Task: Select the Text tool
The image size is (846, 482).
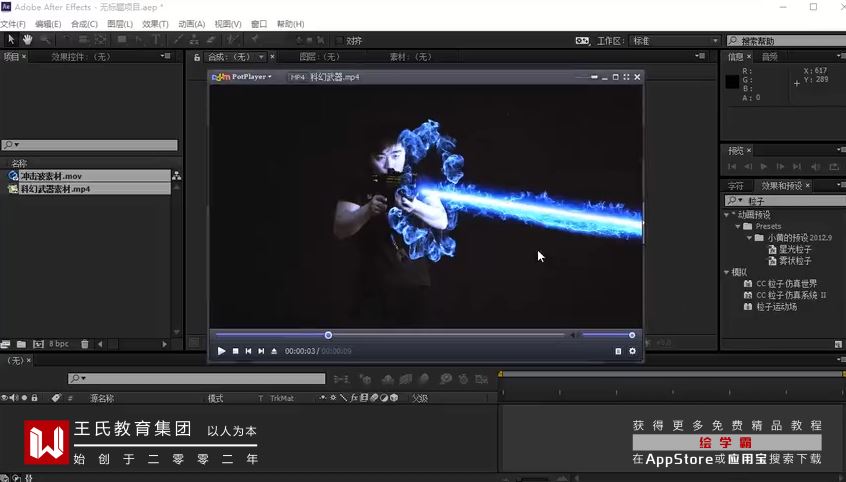Action: [x=156, y=39]
